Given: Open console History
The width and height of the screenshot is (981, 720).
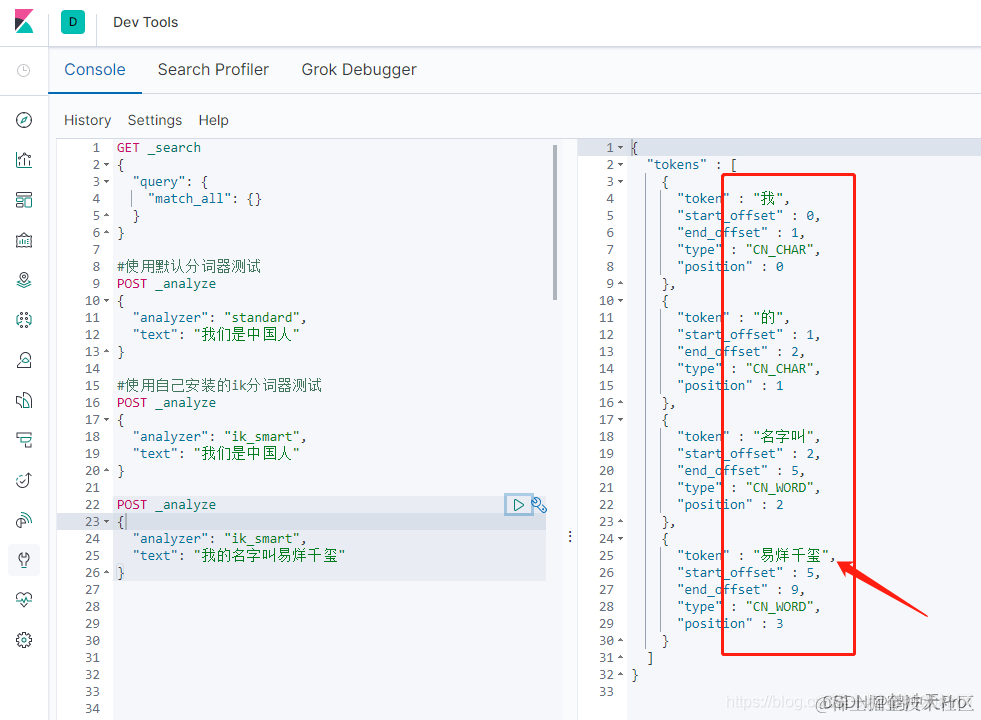Looking at the screenshot, I should pyautogui.click(x=88, y=120).
